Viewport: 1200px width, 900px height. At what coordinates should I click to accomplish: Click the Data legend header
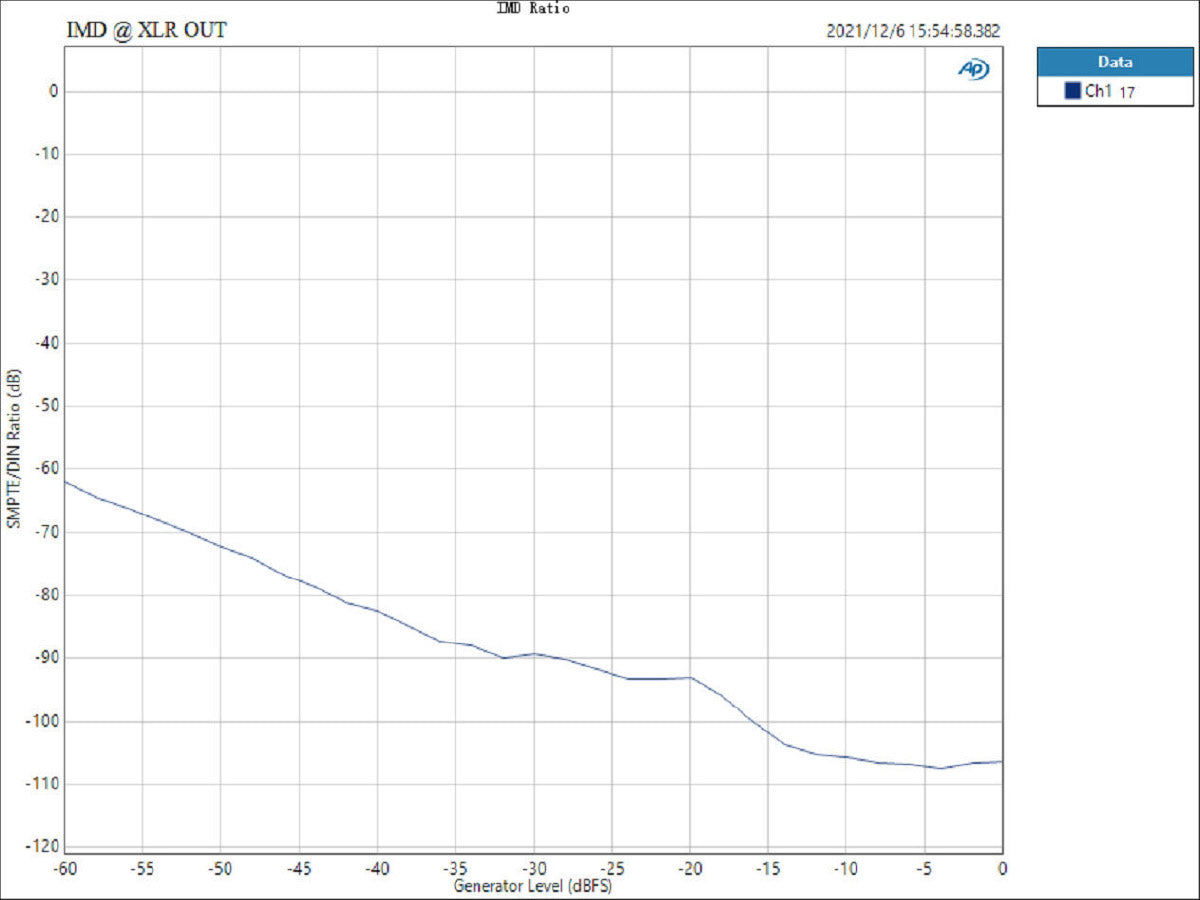[x=1114, y=62]
